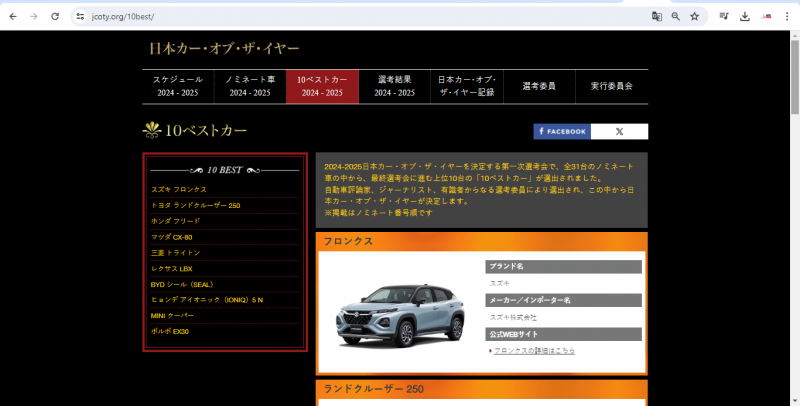Open the 選考結果 2024-2025 tab
This screenshot has width=800, height=406.
tap(395, 86)
